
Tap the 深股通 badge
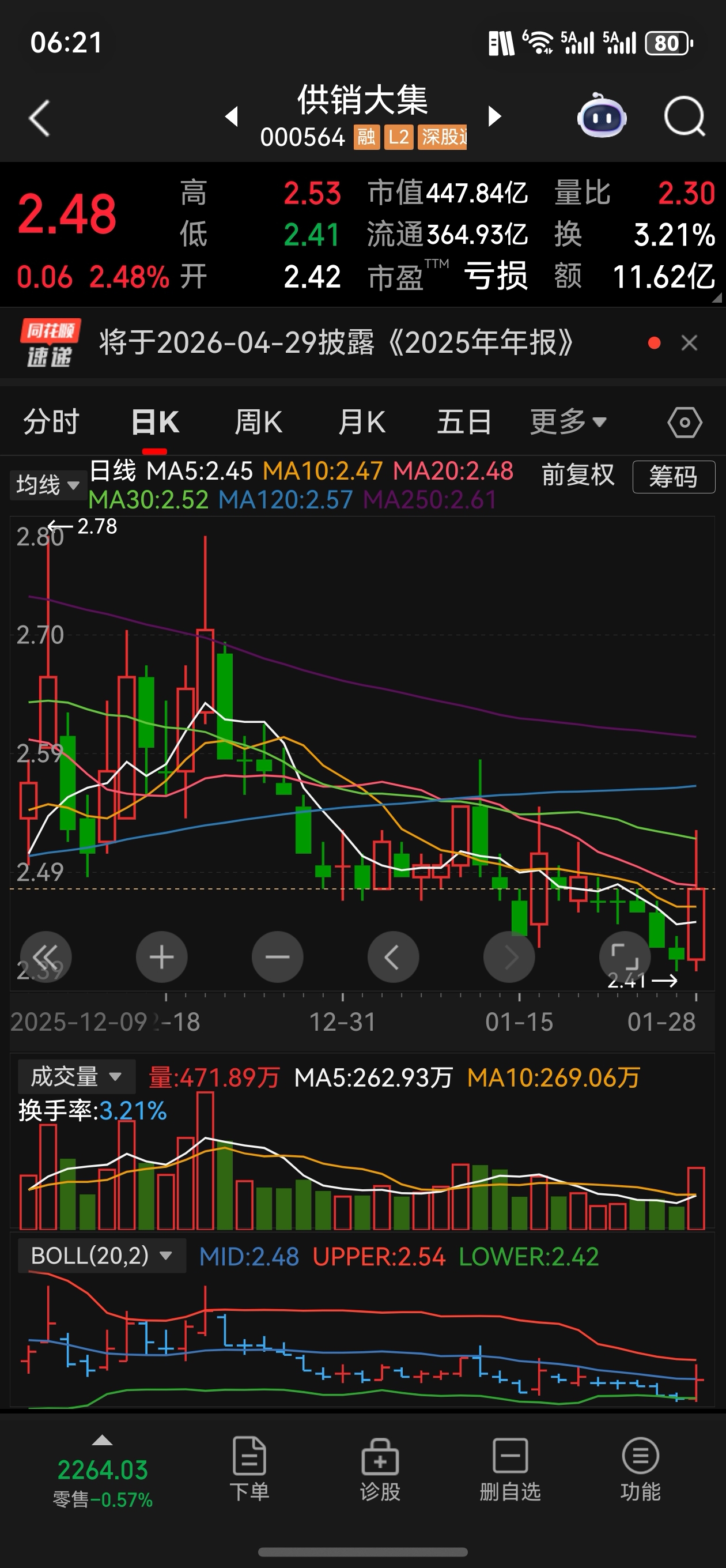(443, 137)
